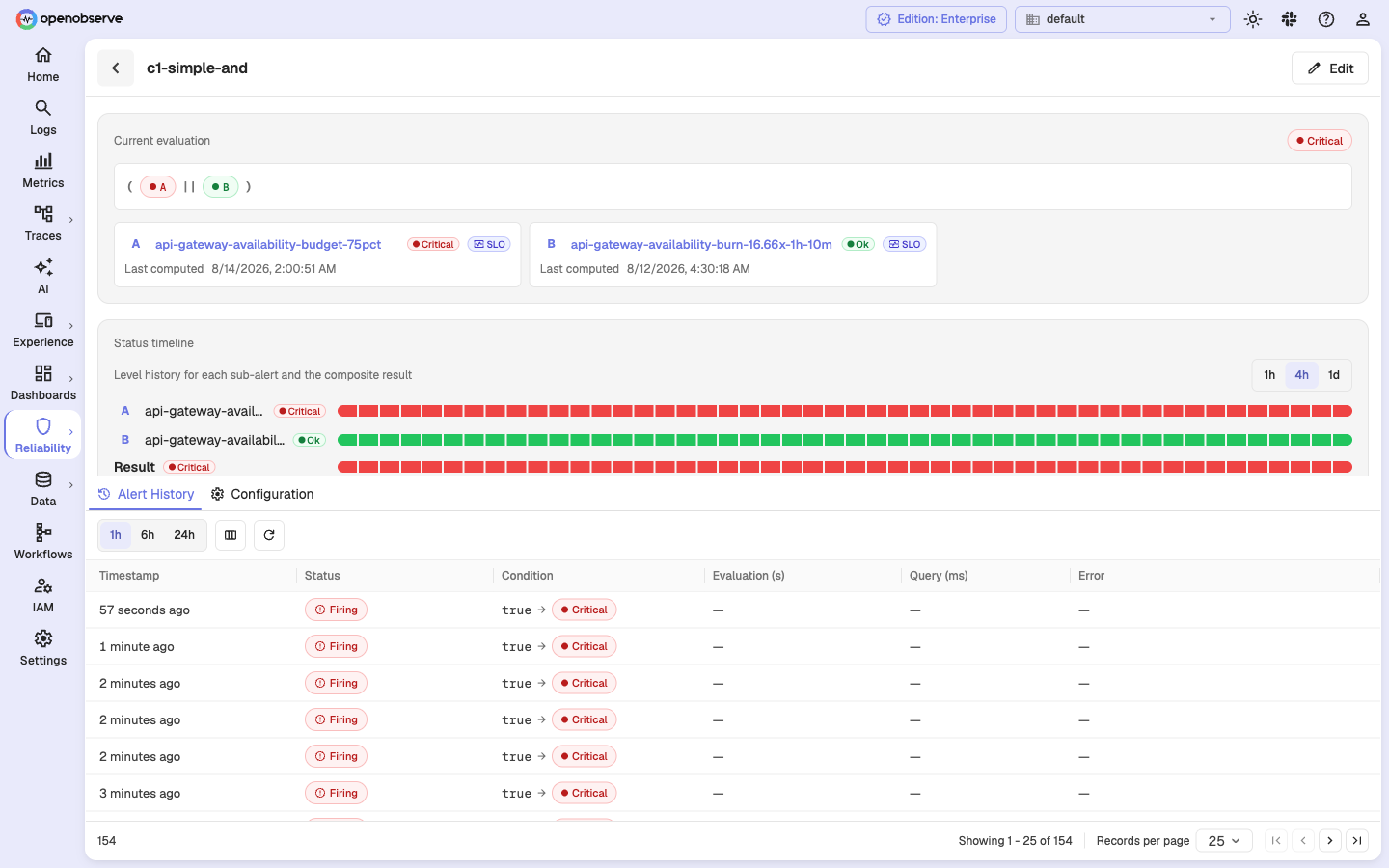Switch to the Alert History tab

click(146, 494)
